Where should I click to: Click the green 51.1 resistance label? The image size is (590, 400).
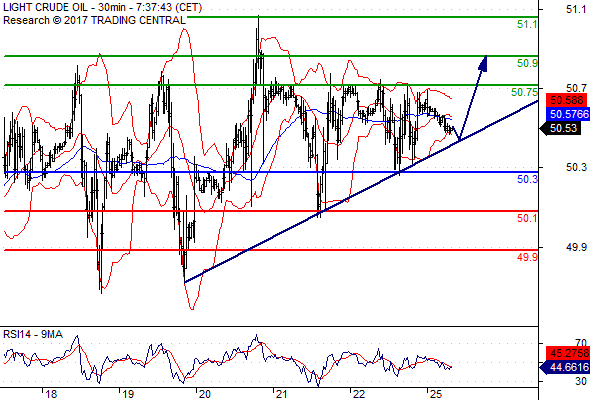(x=527, y=24)
